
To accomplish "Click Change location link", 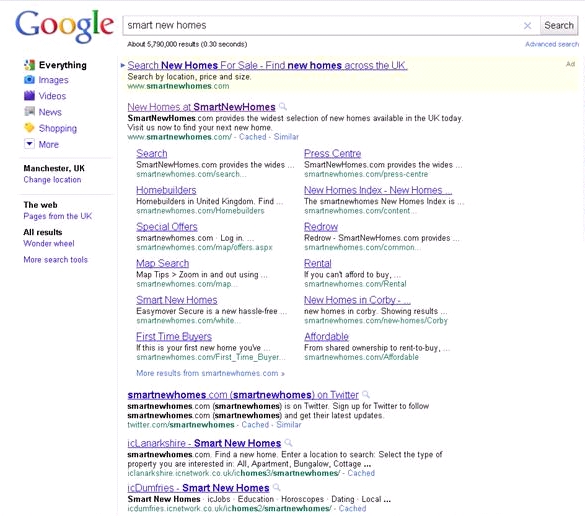I will click(x=52, y=179).
